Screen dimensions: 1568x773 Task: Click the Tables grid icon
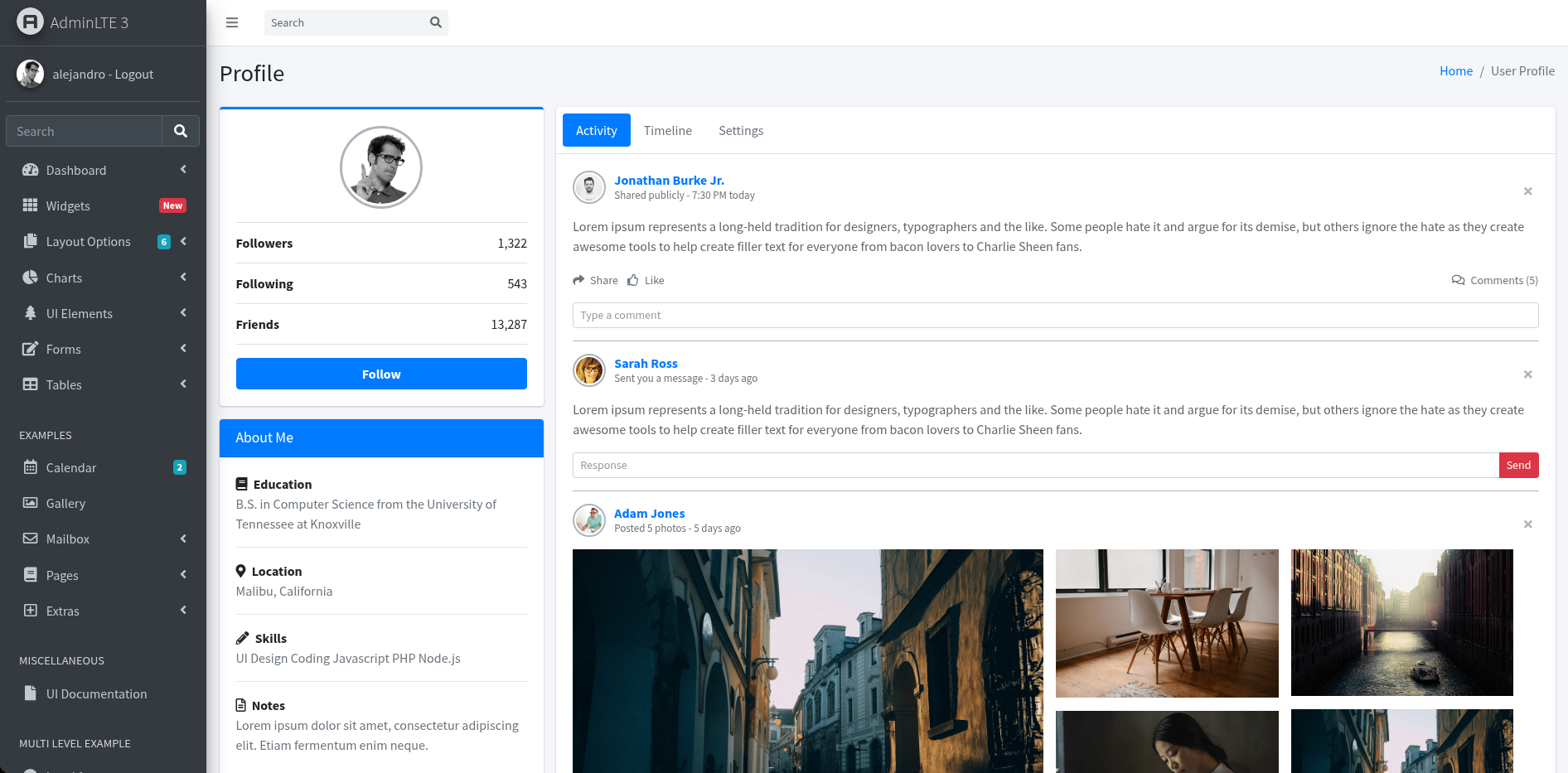pos(31,384)
